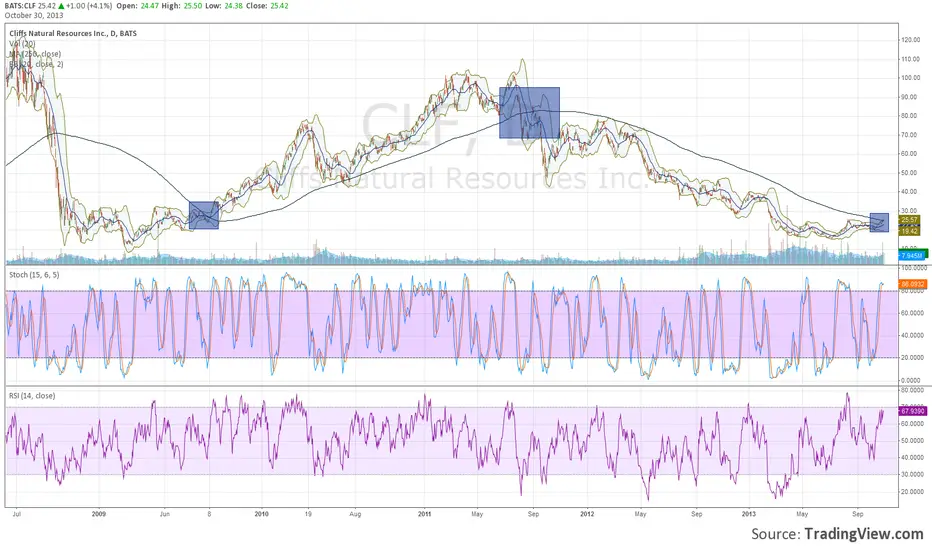Click the 30.0000 RSI axis label
The height and width of the screenshot is (550, 932).
tap(913, 474)
